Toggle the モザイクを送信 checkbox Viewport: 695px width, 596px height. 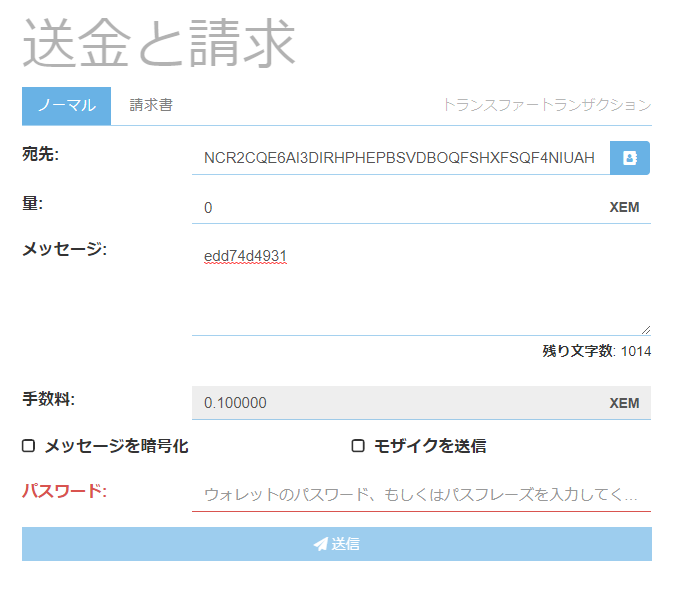coord(358,446)
